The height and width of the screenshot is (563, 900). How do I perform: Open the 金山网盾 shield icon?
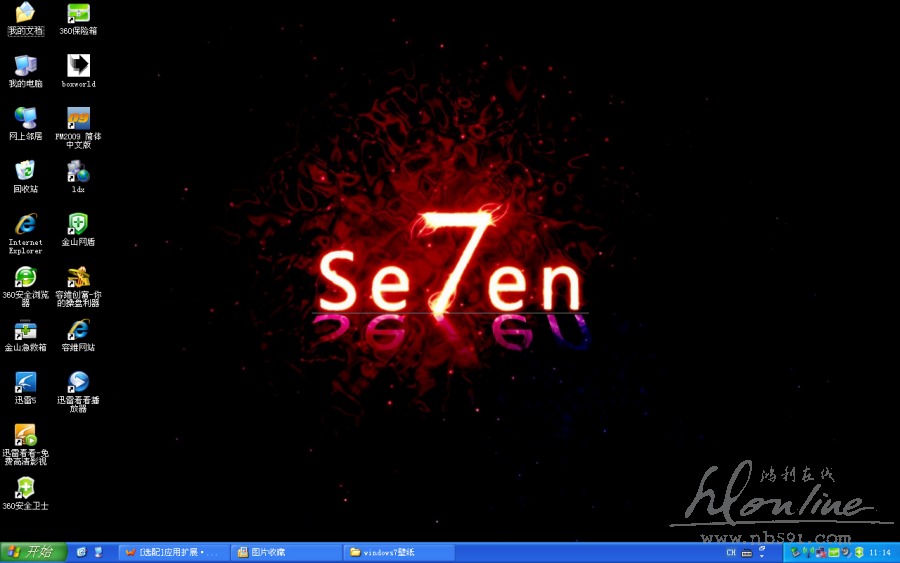(x=78, y=225)
